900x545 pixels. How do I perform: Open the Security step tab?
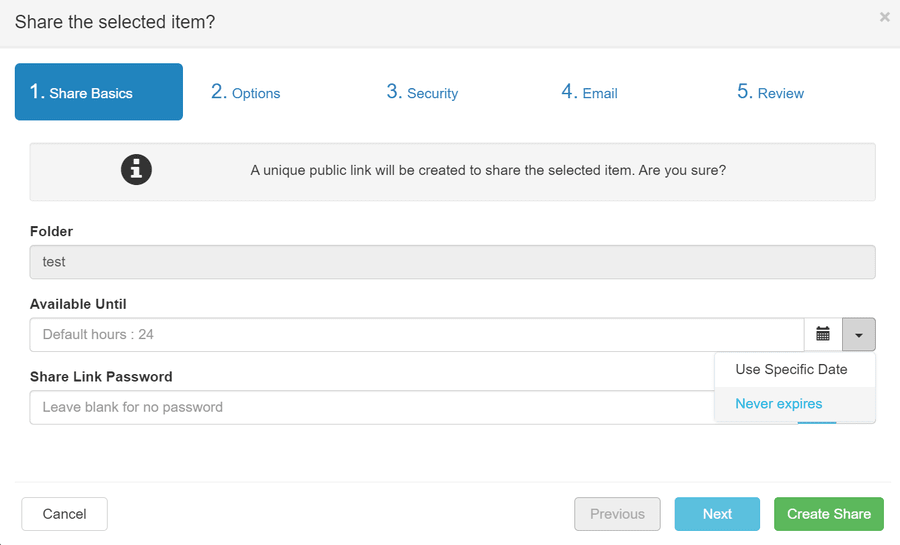[422, 92]
